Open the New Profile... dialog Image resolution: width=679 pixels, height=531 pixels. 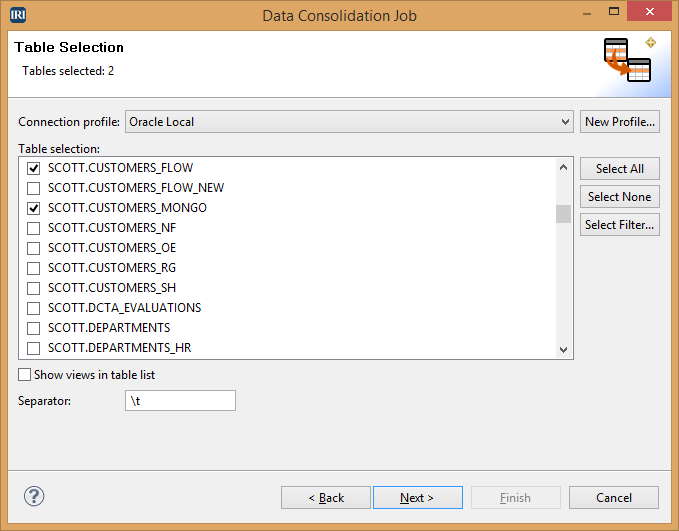click(x=620, y=122)
